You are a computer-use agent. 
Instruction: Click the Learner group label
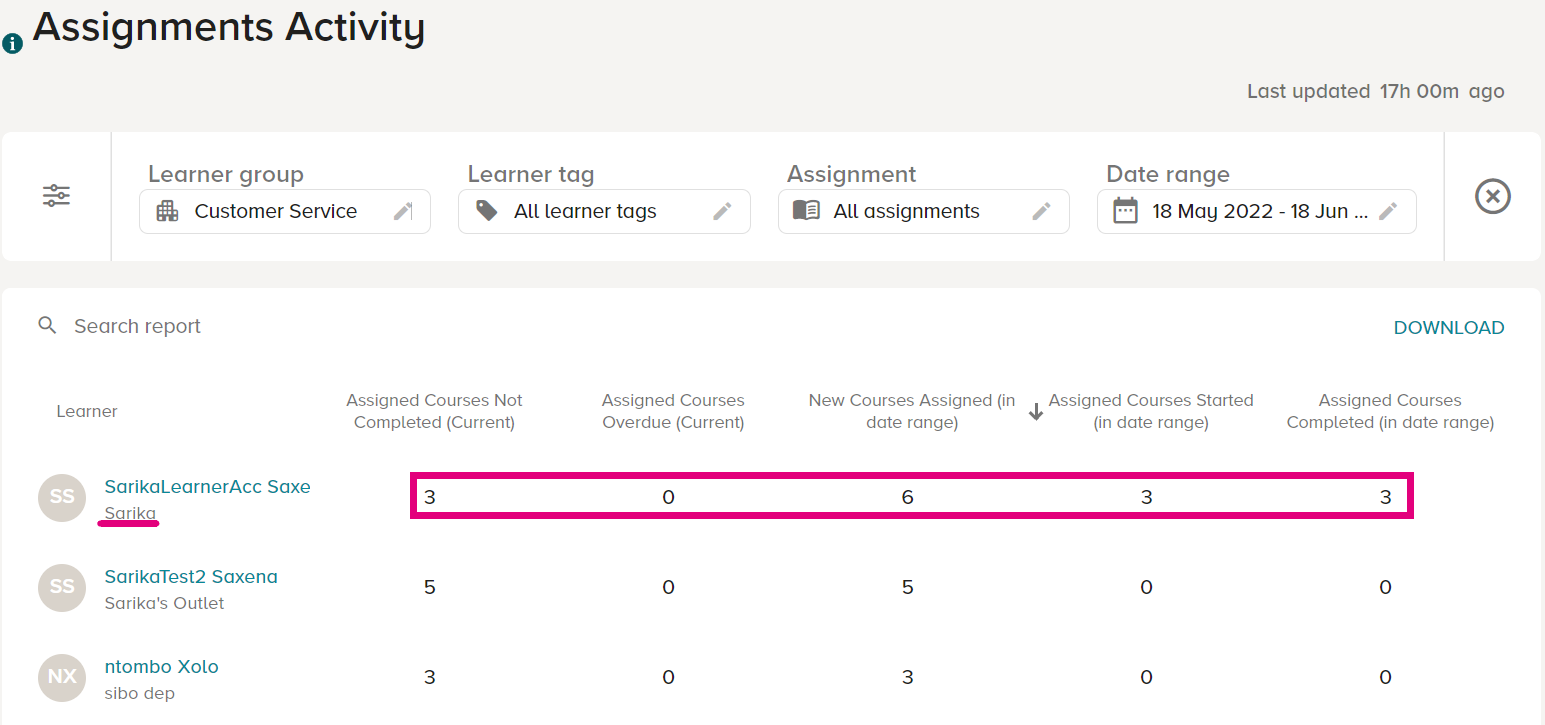226,174
